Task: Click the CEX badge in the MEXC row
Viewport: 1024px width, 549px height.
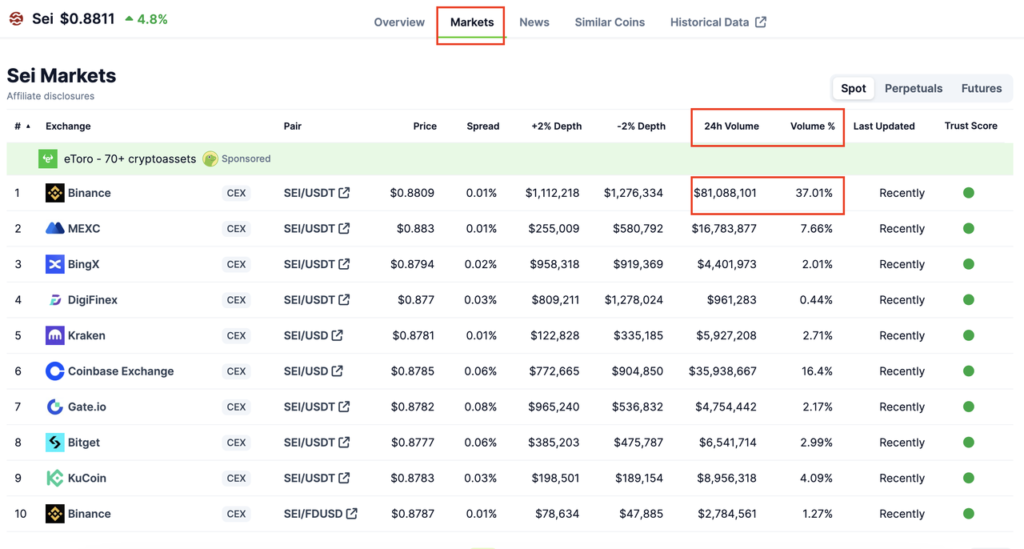Action: tap(236, 228)
